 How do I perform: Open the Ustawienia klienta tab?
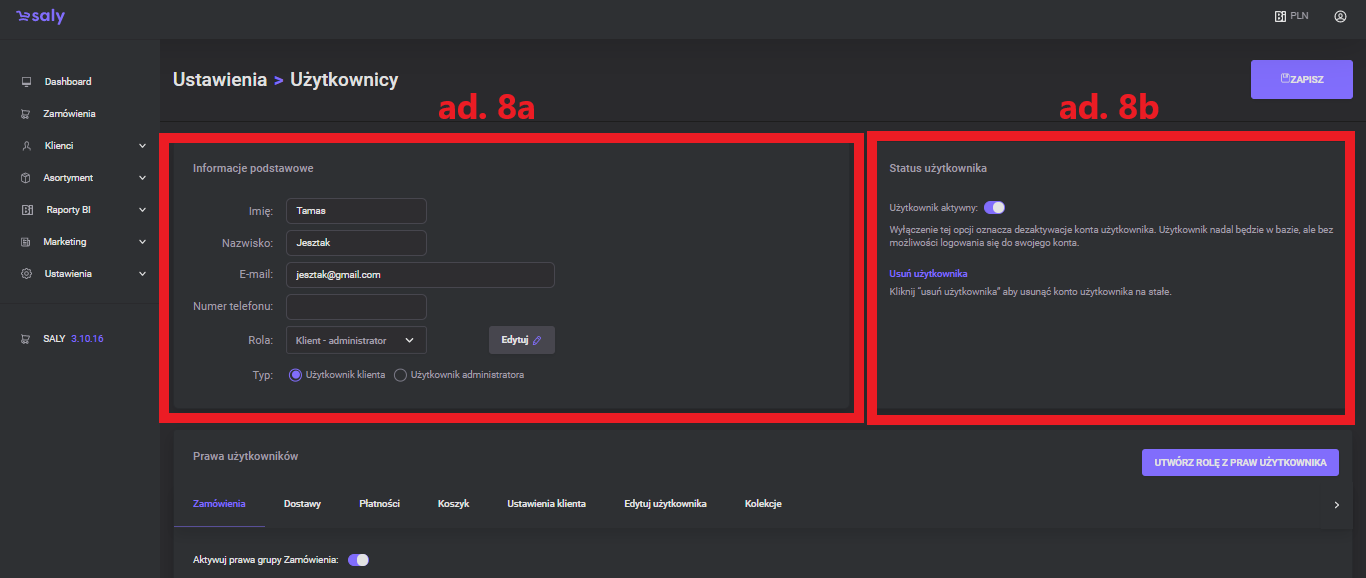(546, 504)
